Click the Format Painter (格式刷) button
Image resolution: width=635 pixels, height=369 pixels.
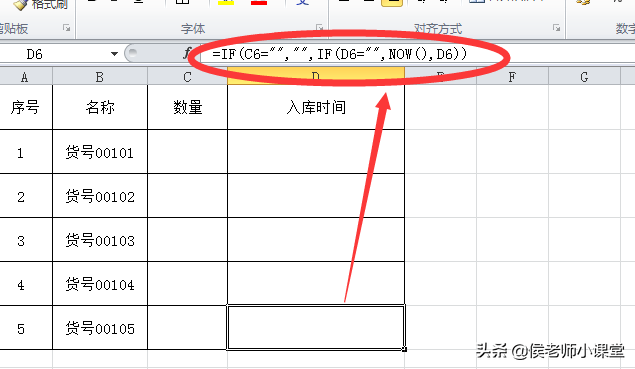click(x=40, y=4)
